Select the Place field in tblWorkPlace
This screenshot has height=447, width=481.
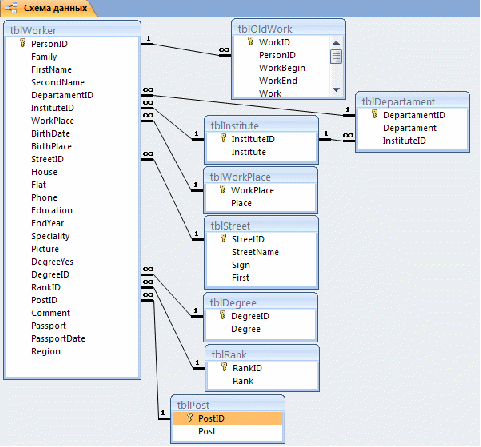(241, 203)
